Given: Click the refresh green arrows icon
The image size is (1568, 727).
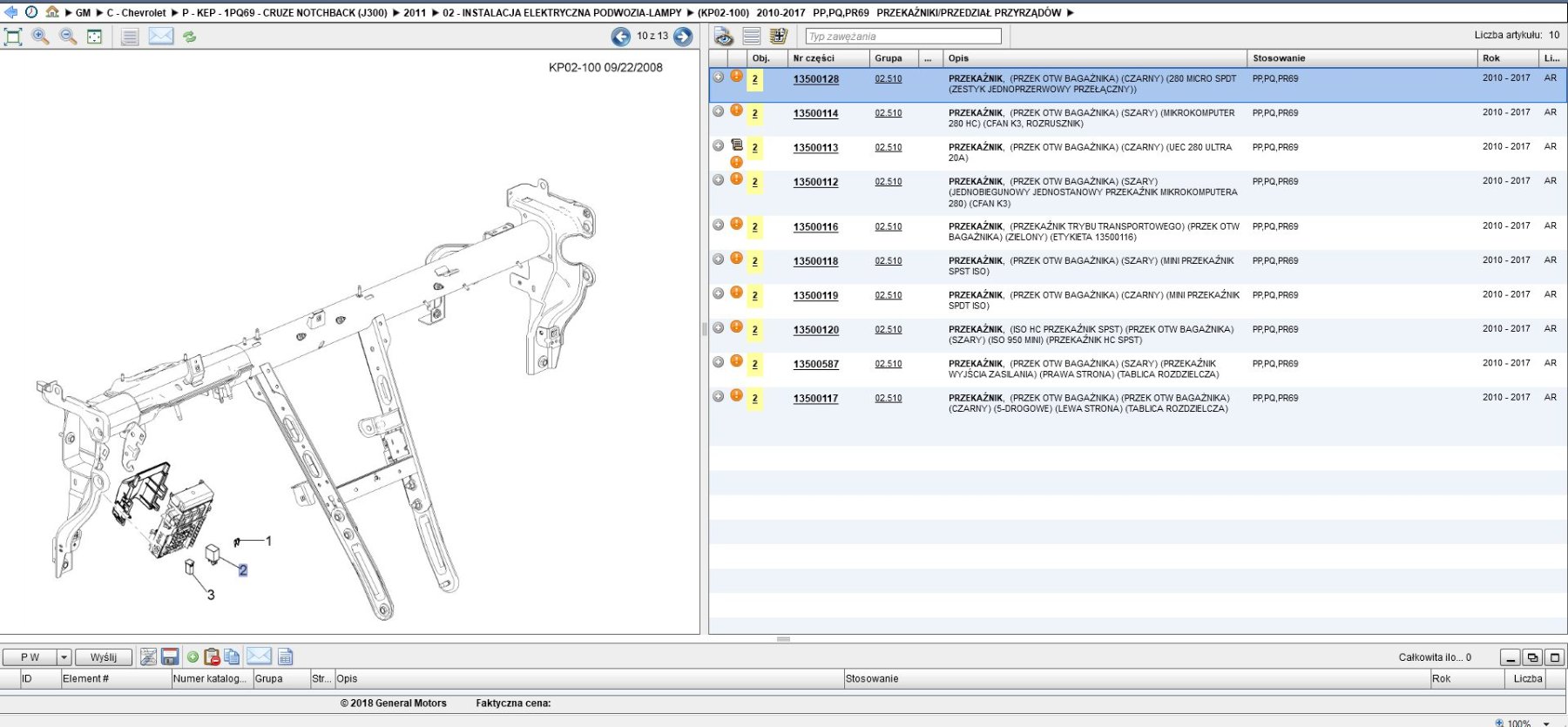Looking at the screenshot, I should pos(189,37).
